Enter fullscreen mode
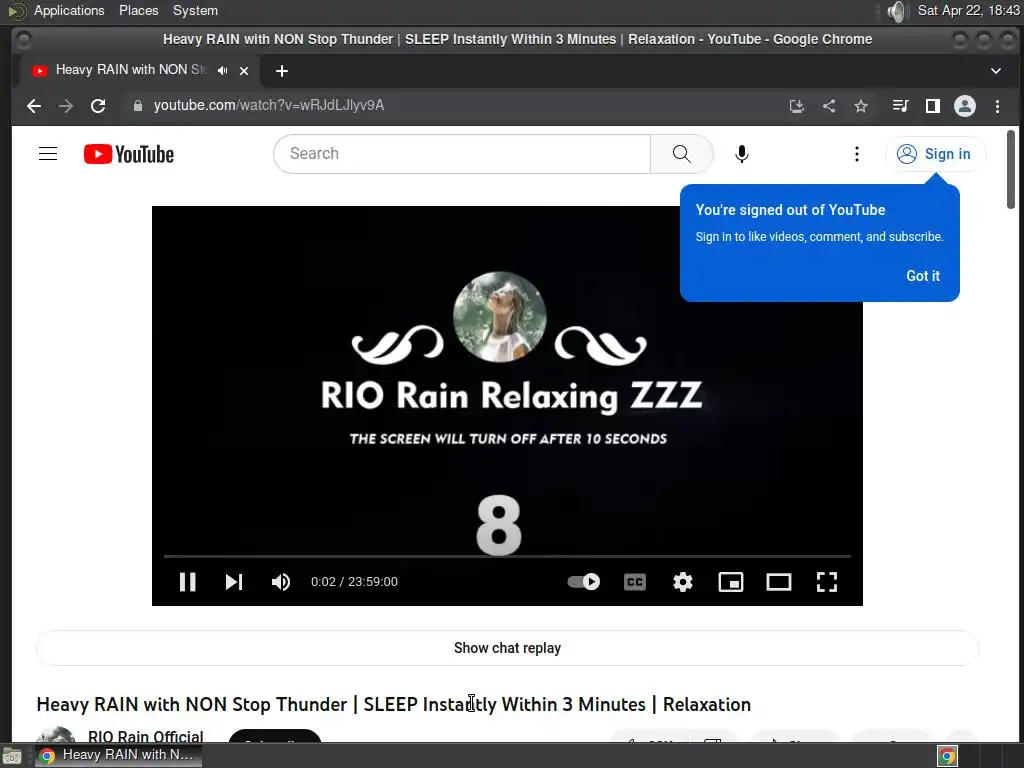This screenshot has height=768, width=1024. 827,581
